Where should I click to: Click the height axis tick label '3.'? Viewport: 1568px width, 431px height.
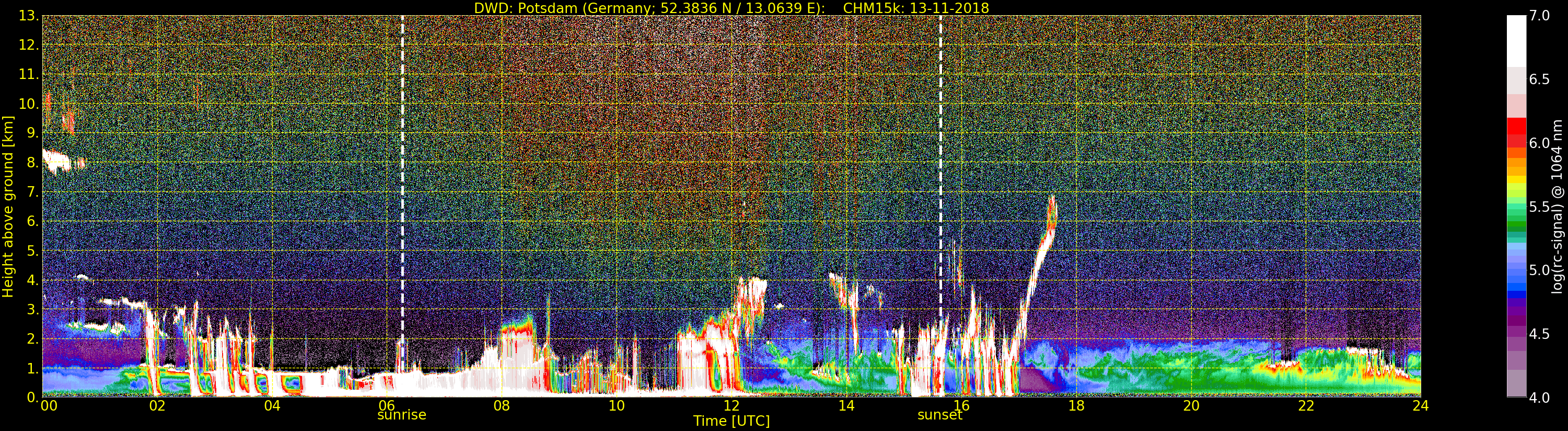point(33,309)
